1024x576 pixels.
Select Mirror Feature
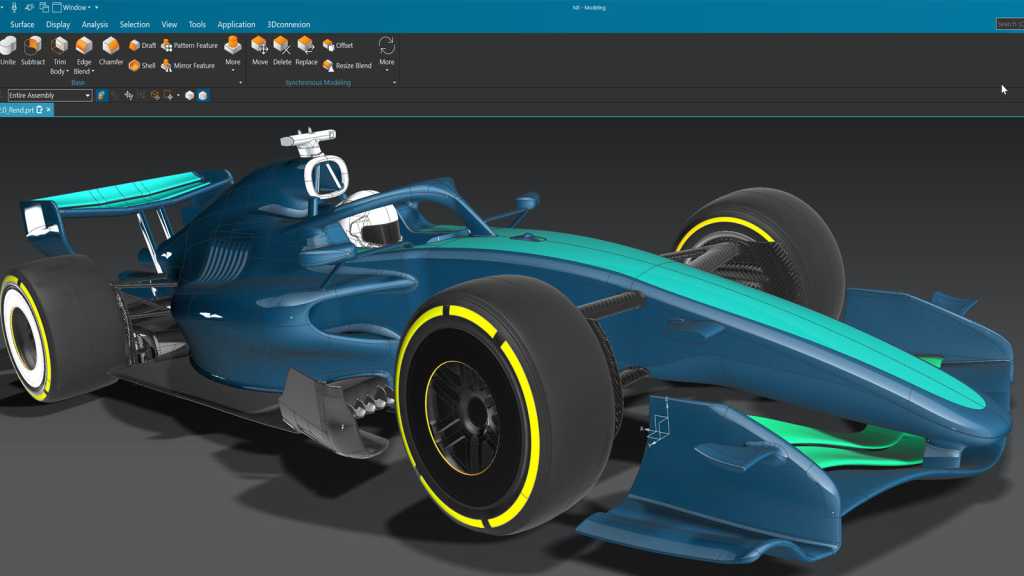[x=188, y=64]
